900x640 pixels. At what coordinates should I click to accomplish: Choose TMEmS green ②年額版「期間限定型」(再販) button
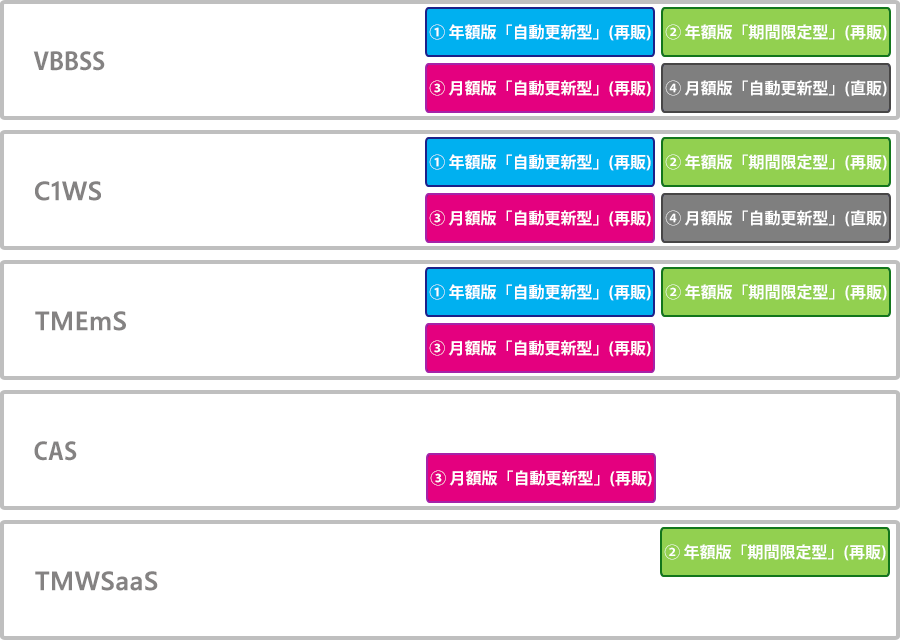coord(775,292)
